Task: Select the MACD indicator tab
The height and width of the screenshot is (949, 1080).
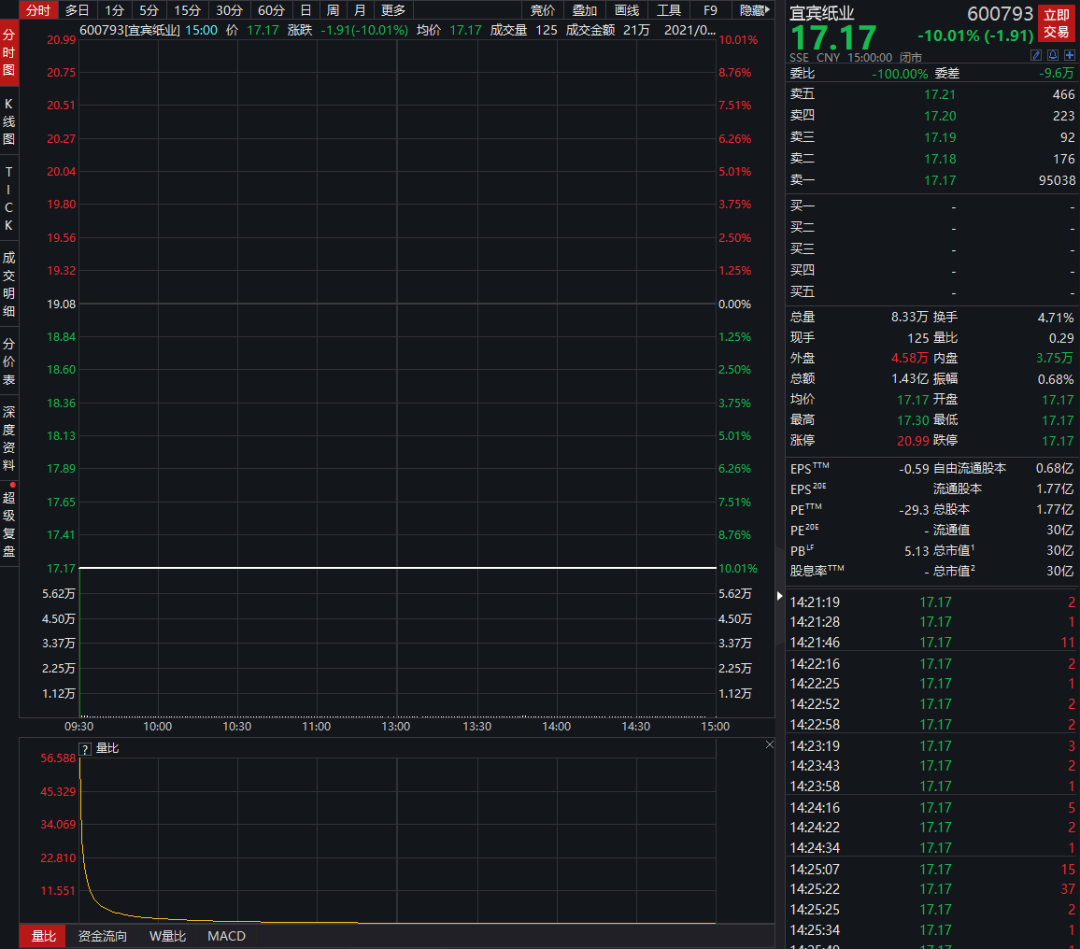Action: [x=226, y=936]
